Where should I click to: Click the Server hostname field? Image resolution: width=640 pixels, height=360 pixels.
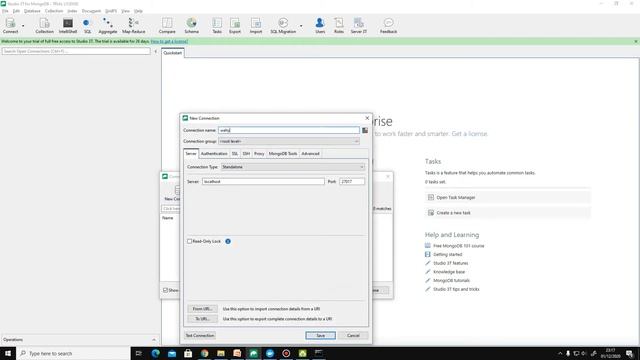click(x=263, y=181)
